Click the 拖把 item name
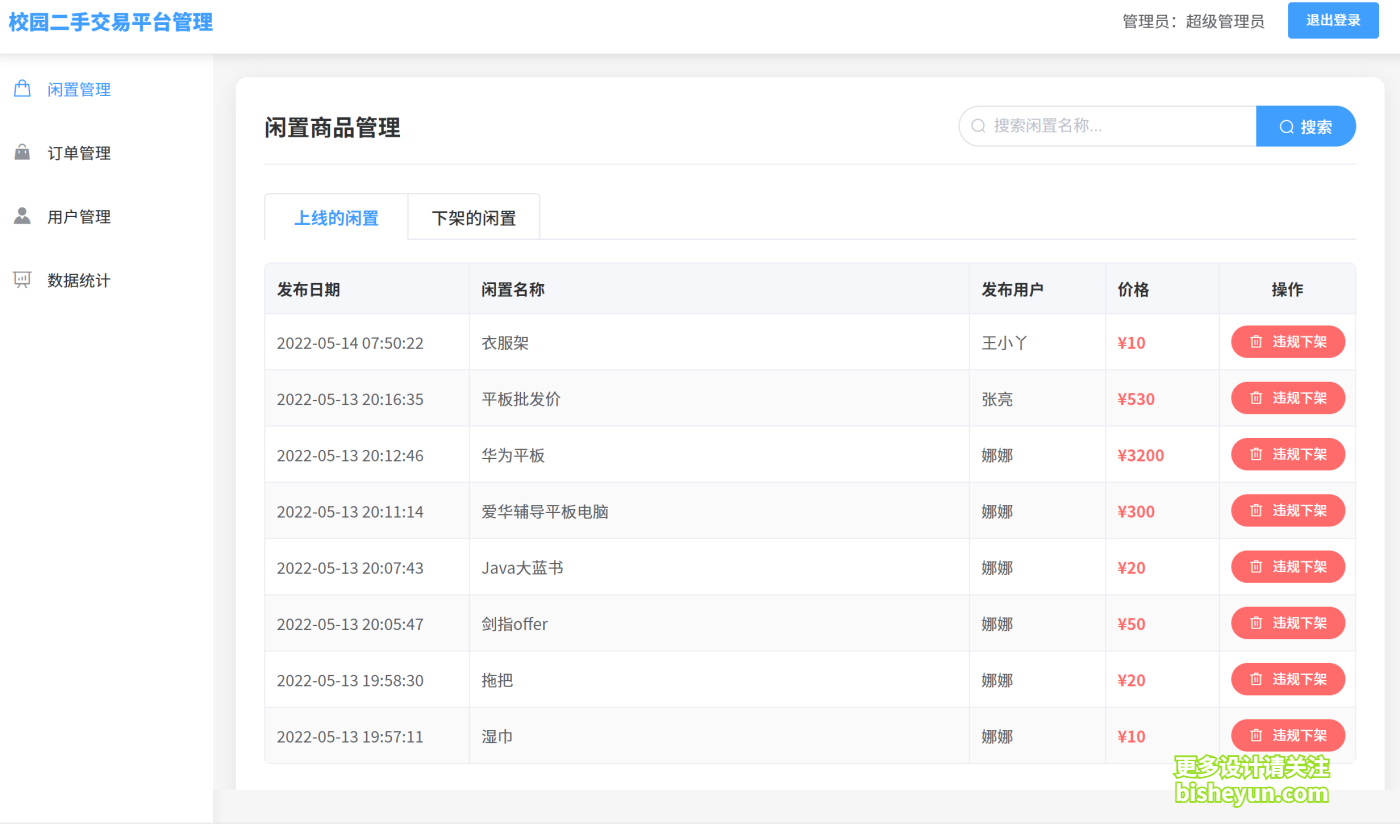The width and height of the screenshot is (1400, 830). pyautogui.click(x=497, y=680)
